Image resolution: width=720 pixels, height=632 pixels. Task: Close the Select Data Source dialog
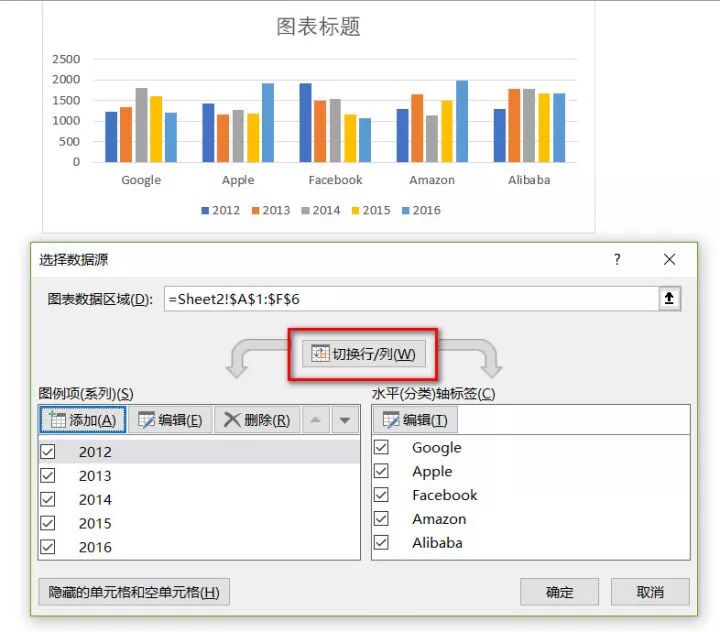point(669,260)
